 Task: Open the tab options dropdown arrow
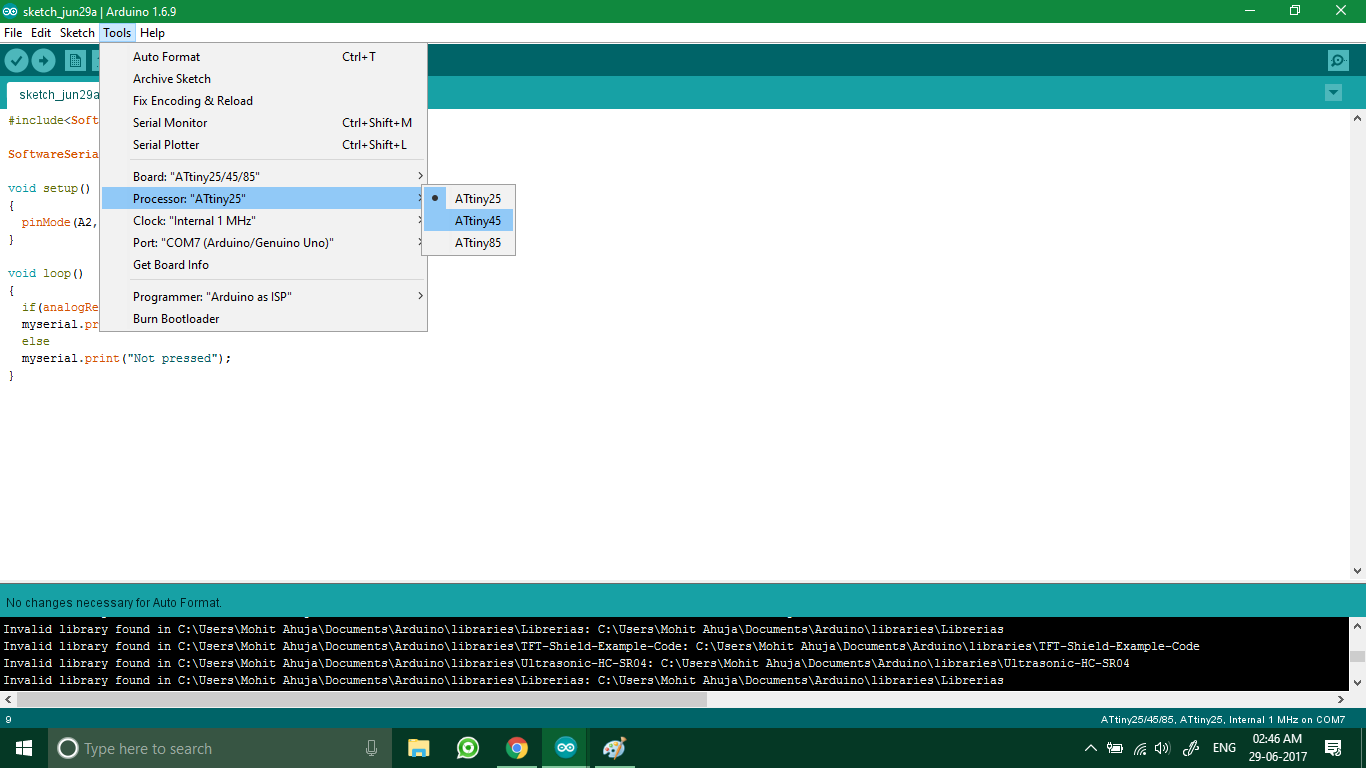[x=1333, y=93]
